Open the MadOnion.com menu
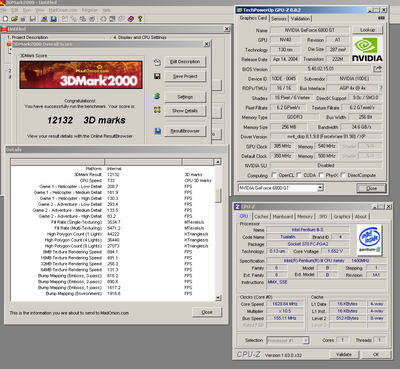 pyautogui.click(x=63, y=10)
